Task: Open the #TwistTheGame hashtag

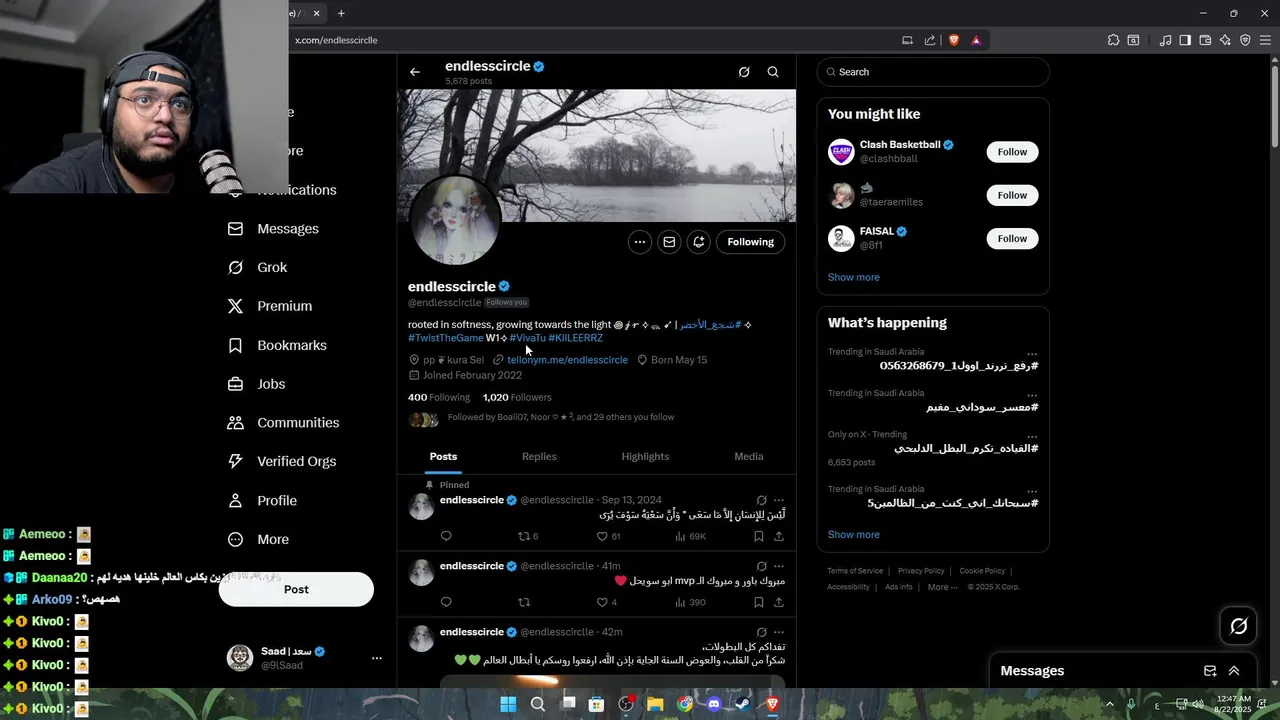Action: pos(446,338)
